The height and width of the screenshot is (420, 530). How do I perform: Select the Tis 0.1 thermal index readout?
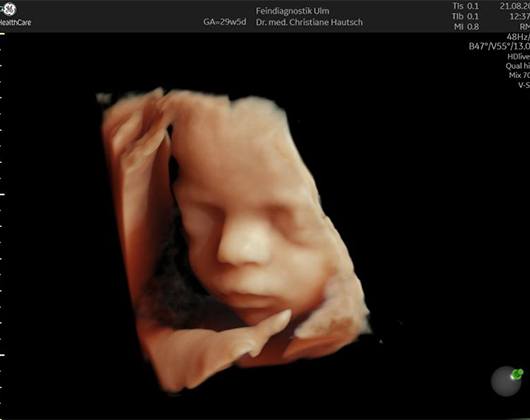465,6
